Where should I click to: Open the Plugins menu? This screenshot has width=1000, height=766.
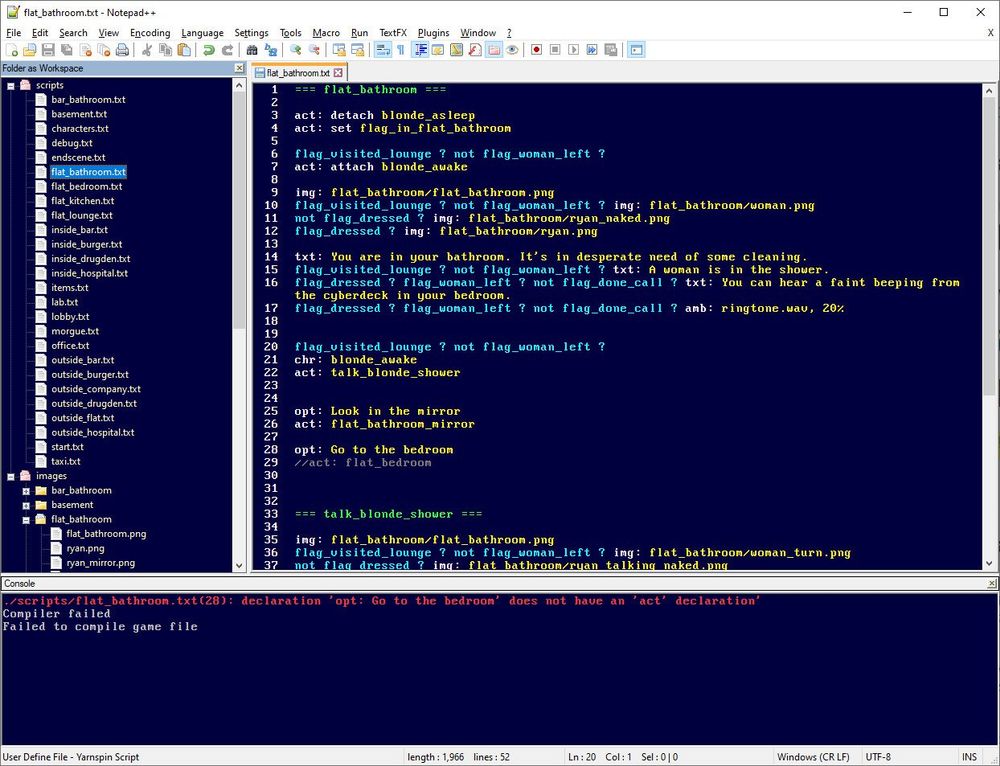click(x=433, y=33)
